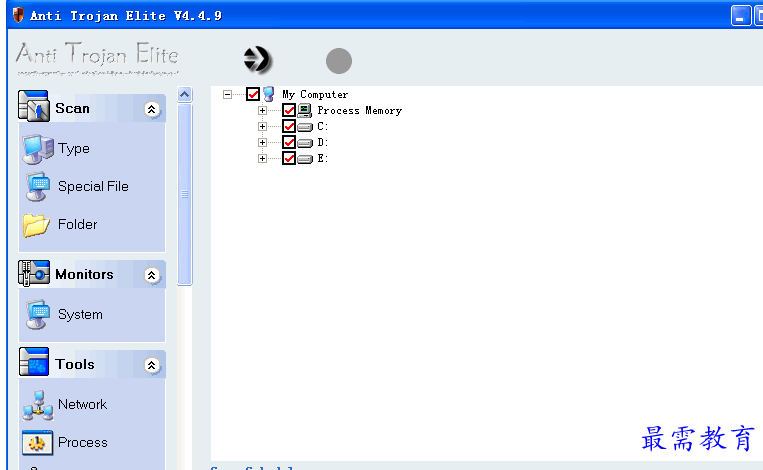The height and width of the screenshot is (470, 763).
Task: Uncheck the Process Memory checkbox
Action: 289,110
